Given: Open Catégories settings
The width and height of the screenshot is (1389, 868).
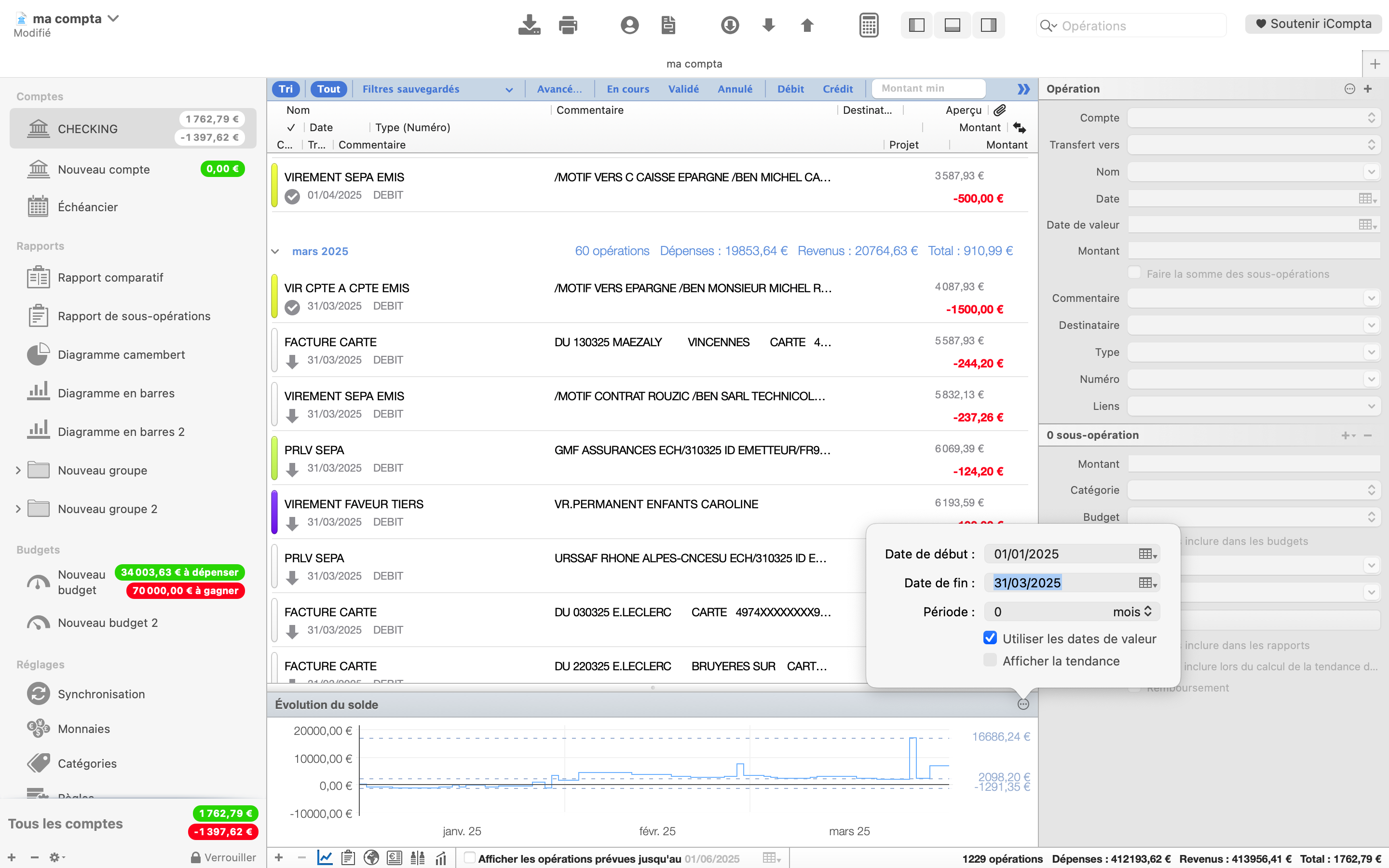Looking at the screenshot, I should (x=133, y=763).
